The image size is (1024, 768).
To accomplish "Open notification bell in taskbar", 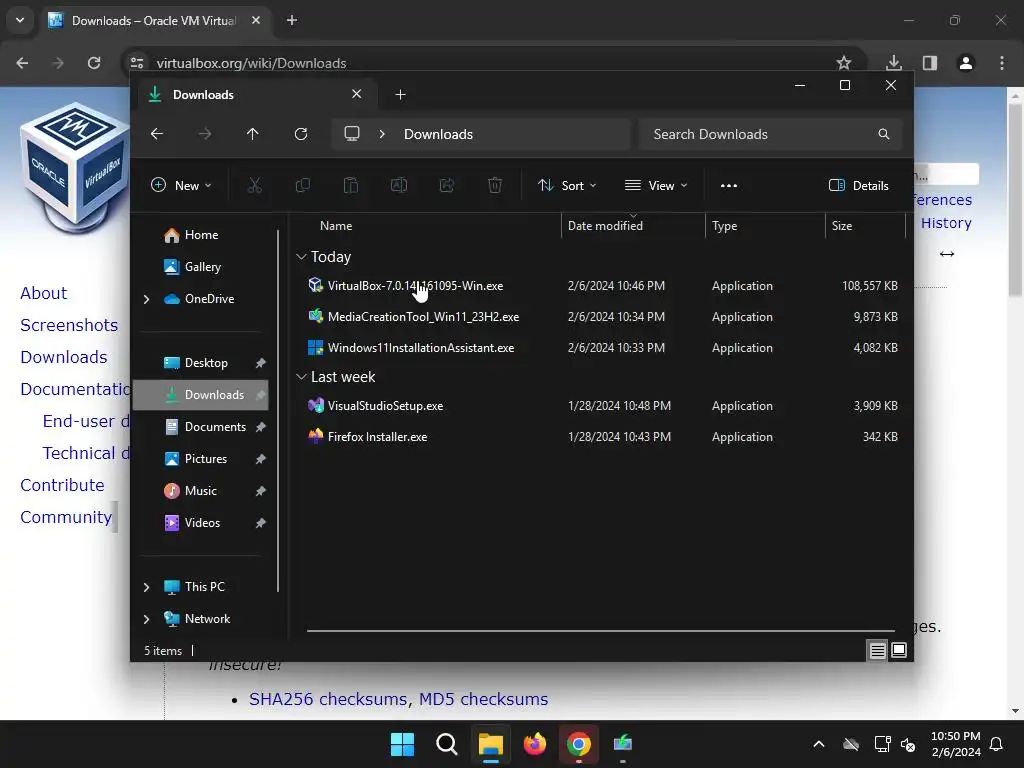I will 997,744.
